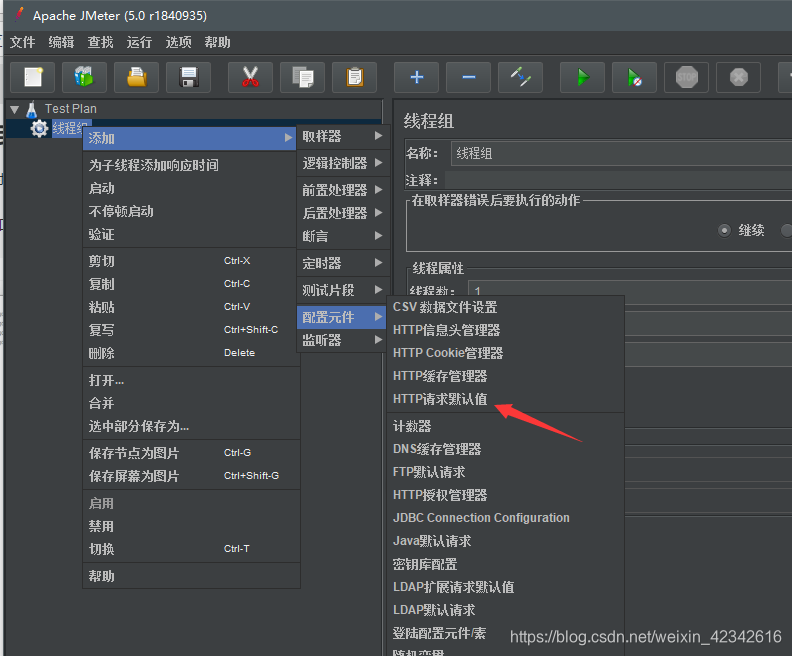The width and height of the screenshot is (792, 656).
Task: Click the 注释 comment input field
Action: pyautogui.click(x=618, y=180)
